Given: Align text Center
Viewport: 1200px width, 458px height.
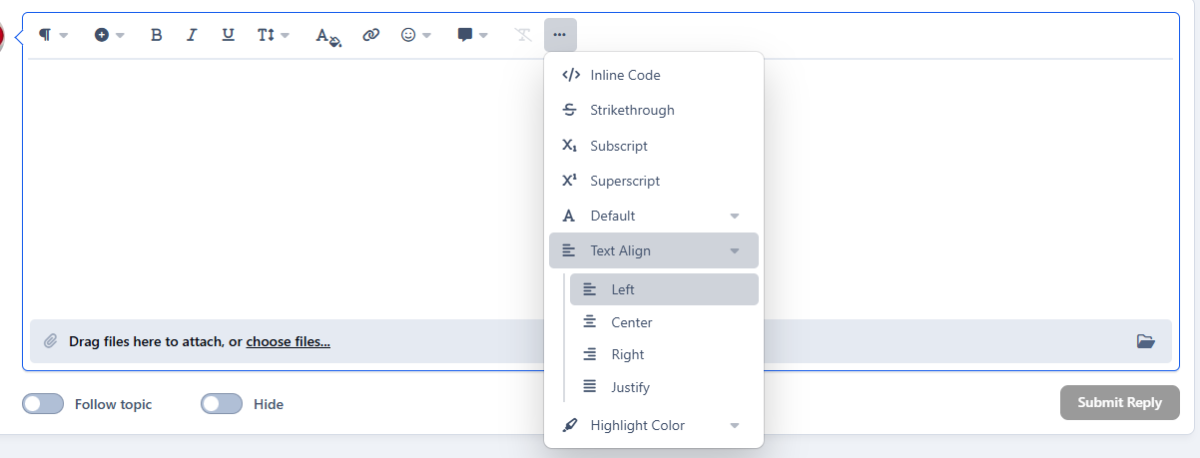Looking at the screenshot, I should [664, 322].
